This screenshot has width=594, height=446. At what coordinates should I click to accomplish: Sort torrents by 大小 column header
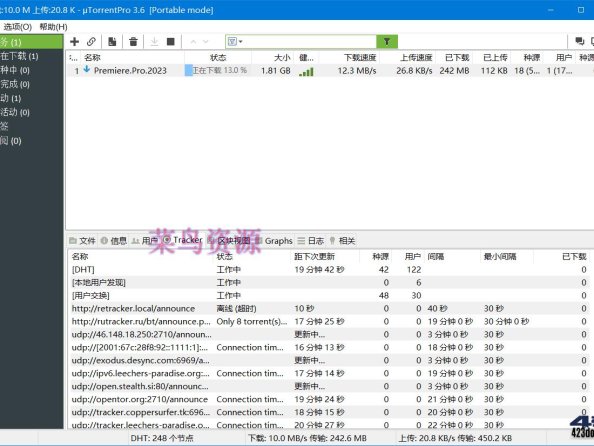(x=272, y=58)
